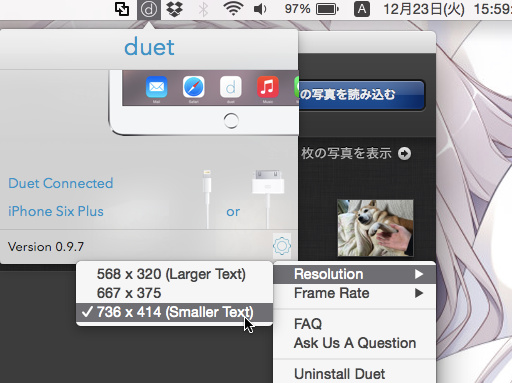Select Uninstall Duet
512x383 pixels.
point(355,374)
